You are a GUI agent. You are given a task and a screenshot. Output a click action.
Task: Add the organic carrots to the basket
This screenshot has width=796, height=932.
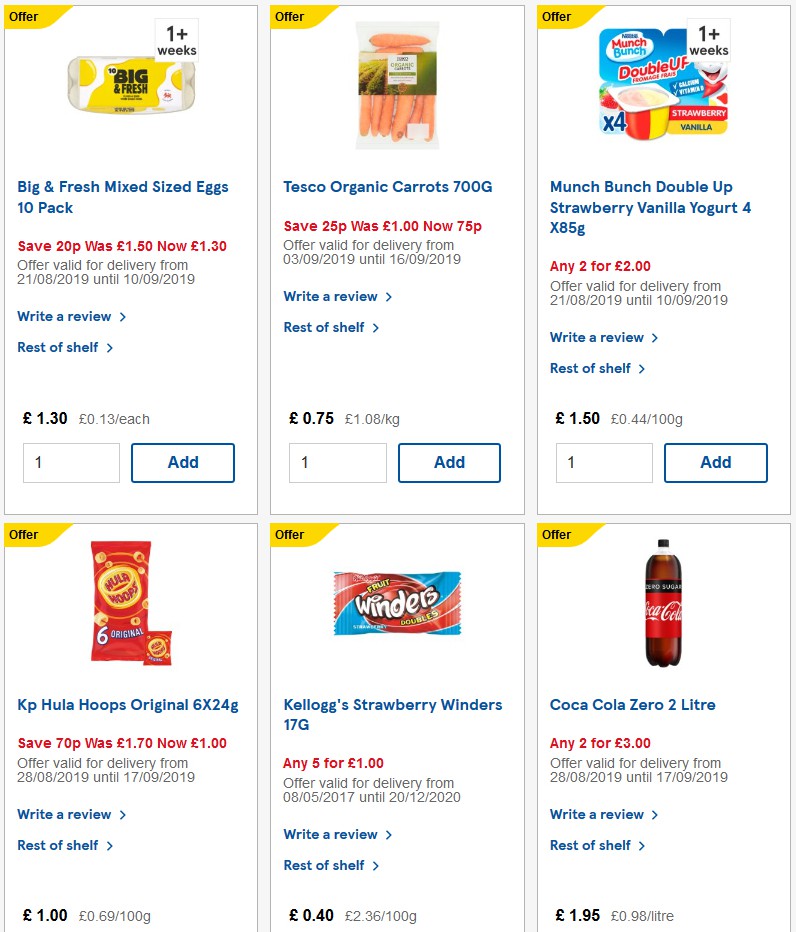point(449,462)
